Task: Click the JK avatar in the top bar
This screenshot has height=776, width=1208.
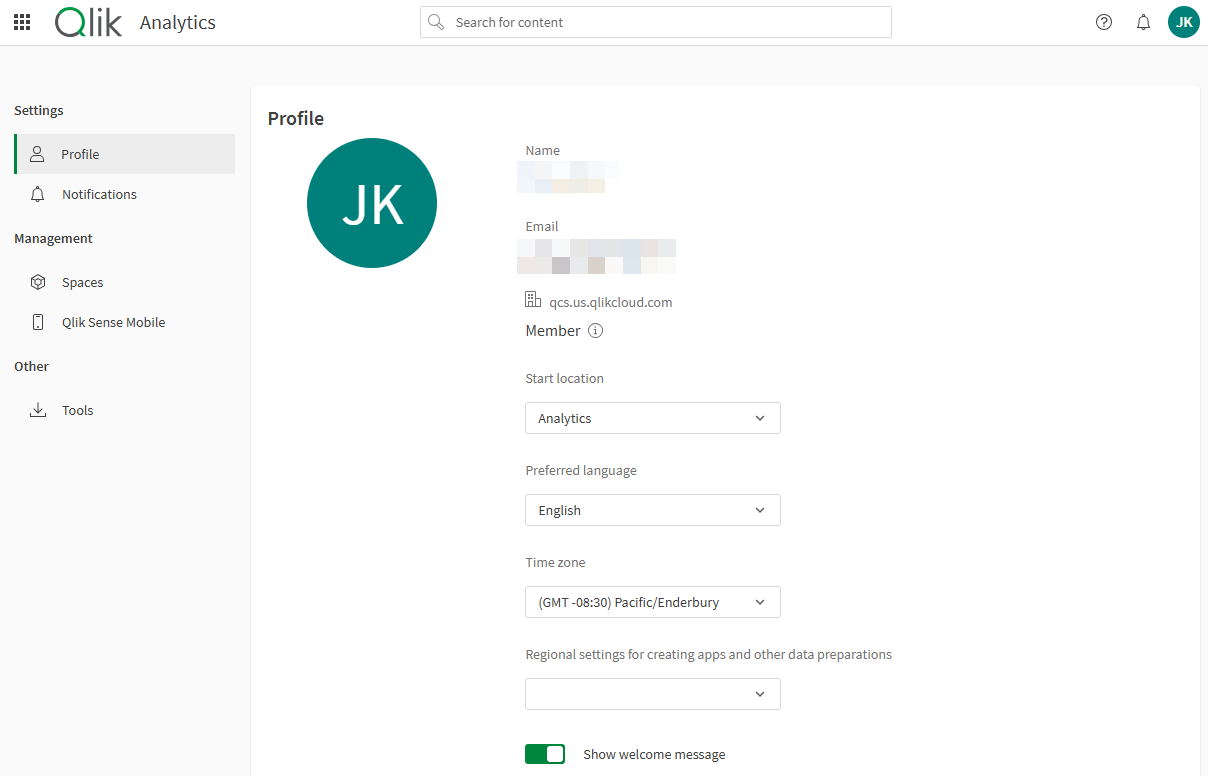Action: pyautogui.click(x=1183, y=21)
